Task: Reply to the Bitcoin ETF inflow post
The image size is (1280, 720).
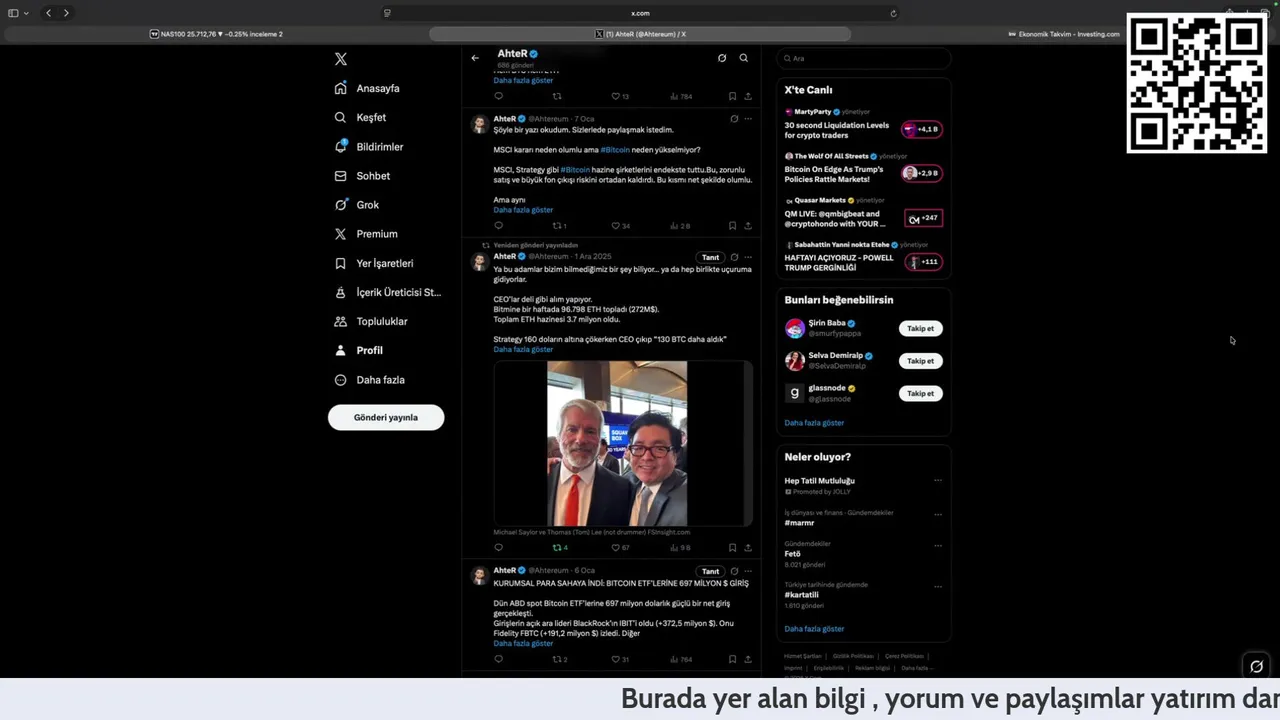Action: [x=498, y=659]
